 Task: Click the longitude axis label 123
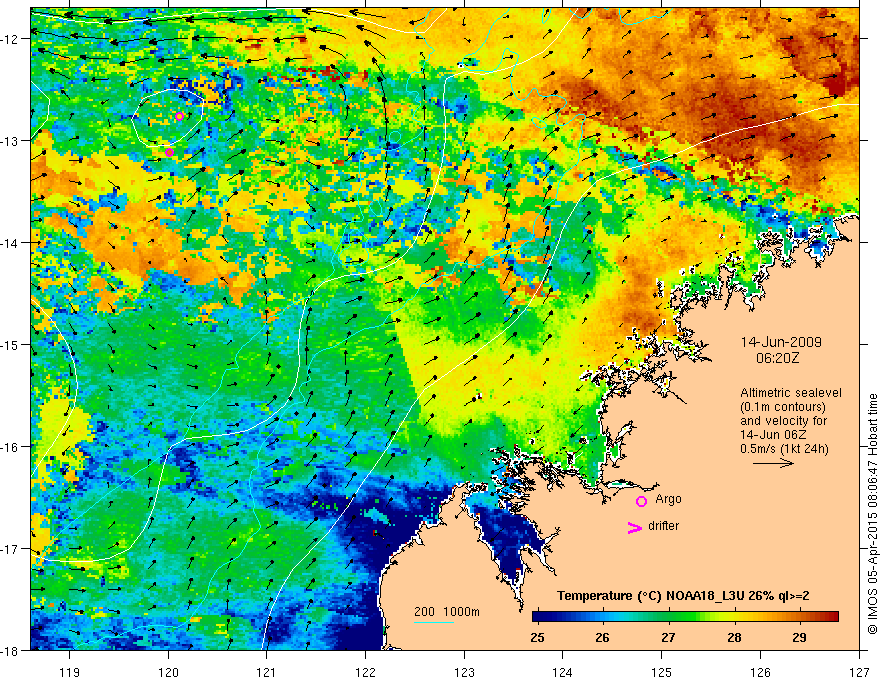pyautogui.click(x=464, y=672)
